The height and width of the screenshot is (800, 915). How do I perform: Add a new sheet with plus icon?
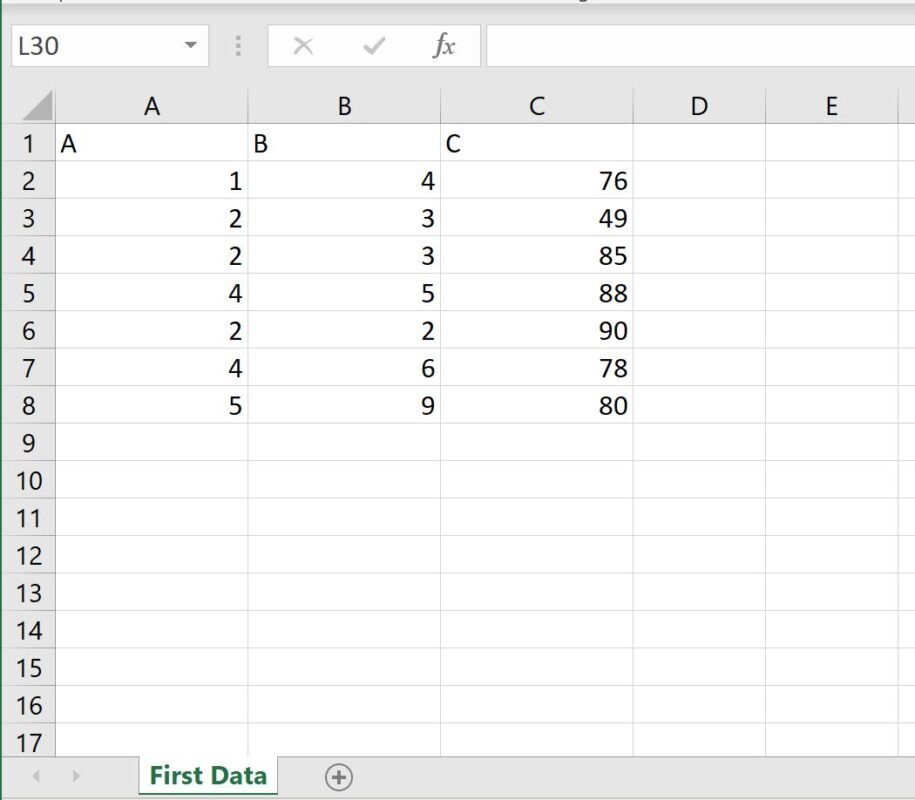pyautogui.click(x=338, y=777)
